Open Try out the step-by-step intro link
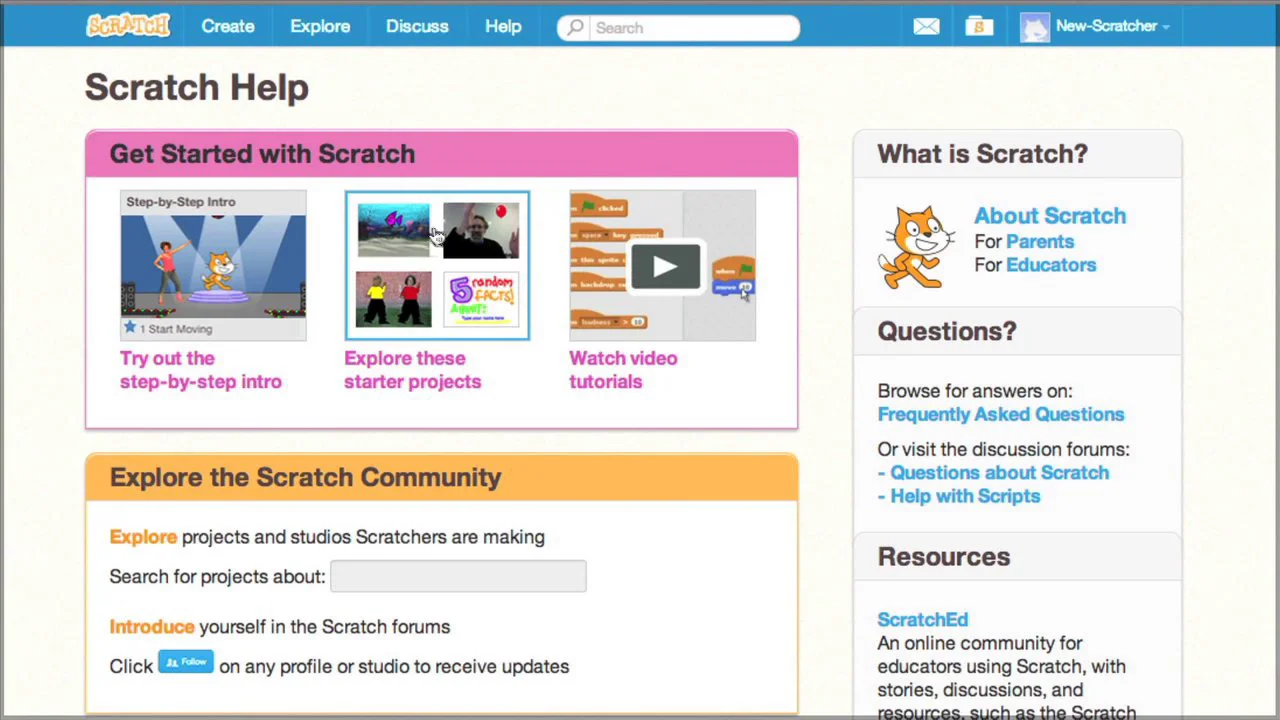The height and width of the screenshot is (720, 1280). [x=201, y=370]
